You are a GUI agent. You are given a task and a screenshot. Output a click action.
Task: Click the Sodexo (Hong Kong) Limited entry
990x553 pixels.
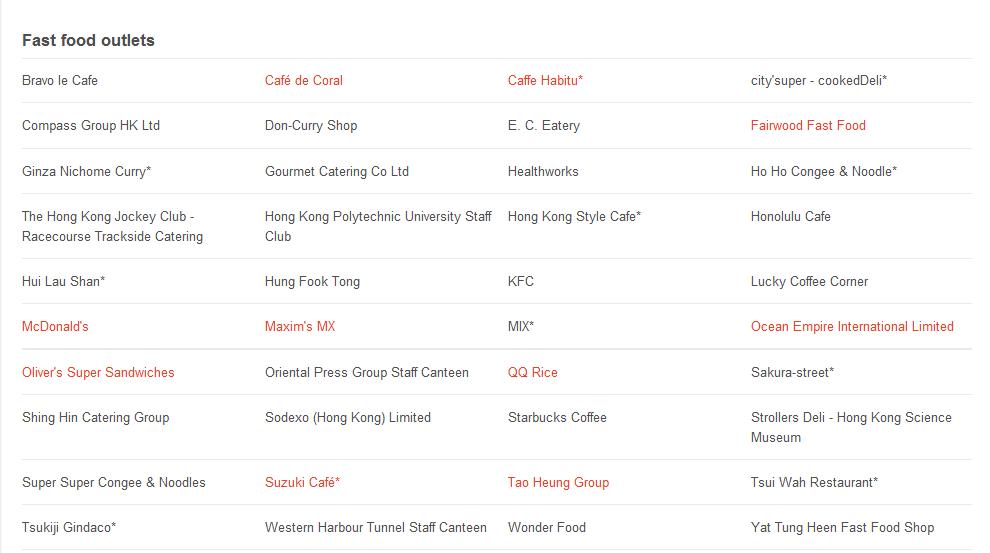(348, 418)
